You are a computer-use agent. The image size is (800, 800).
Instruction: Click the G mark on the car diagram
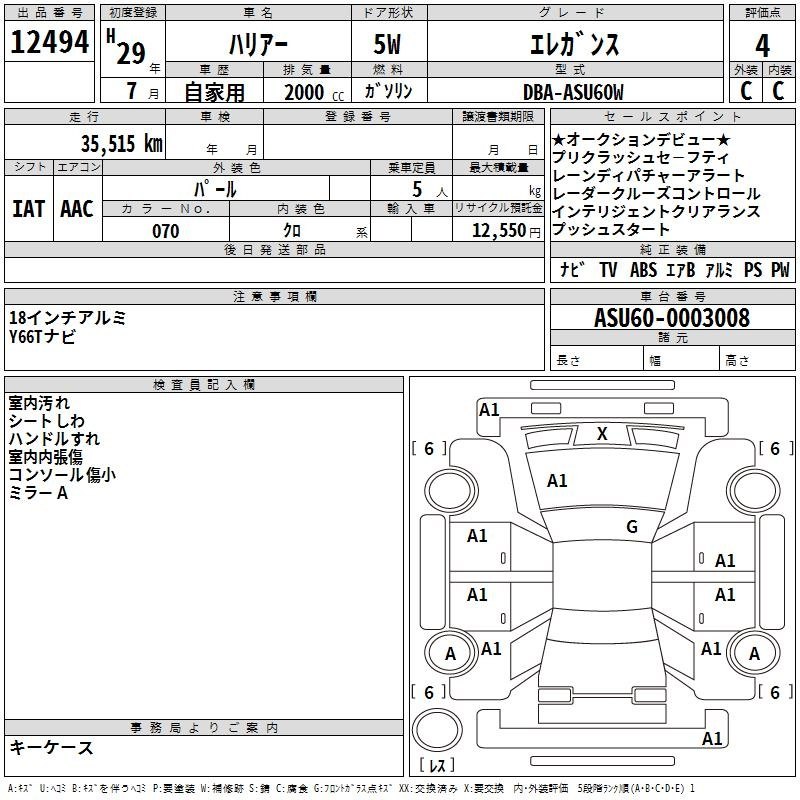pyautogui.click(x=631, y=527)
